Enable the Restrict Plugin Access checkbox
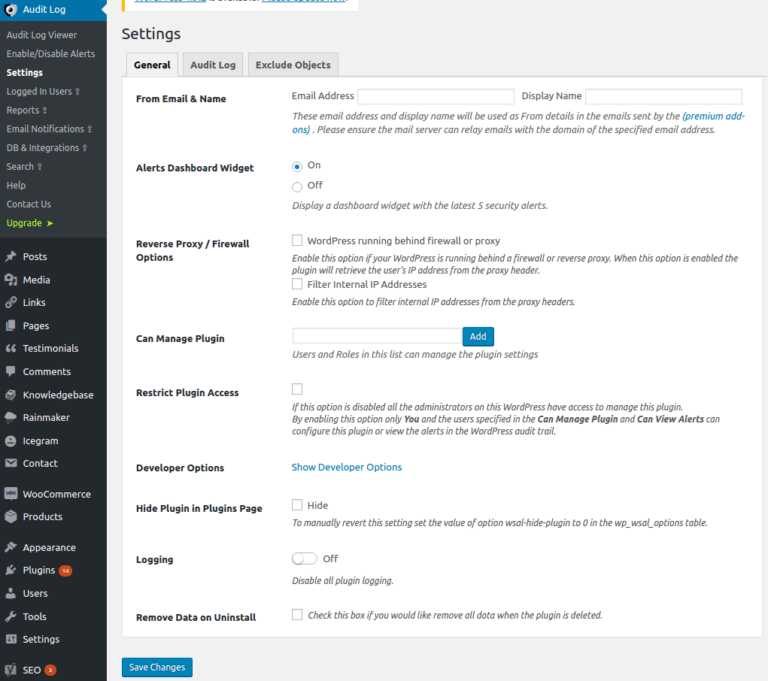 tap(297, 389)
